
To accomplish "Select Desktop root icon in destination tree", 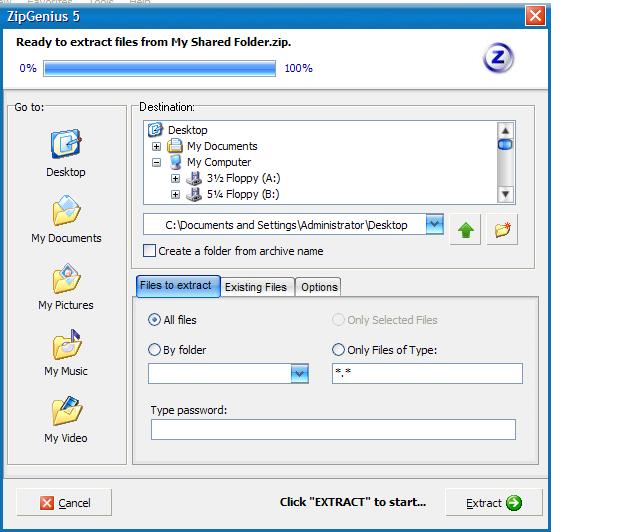I will pos(155,130).
